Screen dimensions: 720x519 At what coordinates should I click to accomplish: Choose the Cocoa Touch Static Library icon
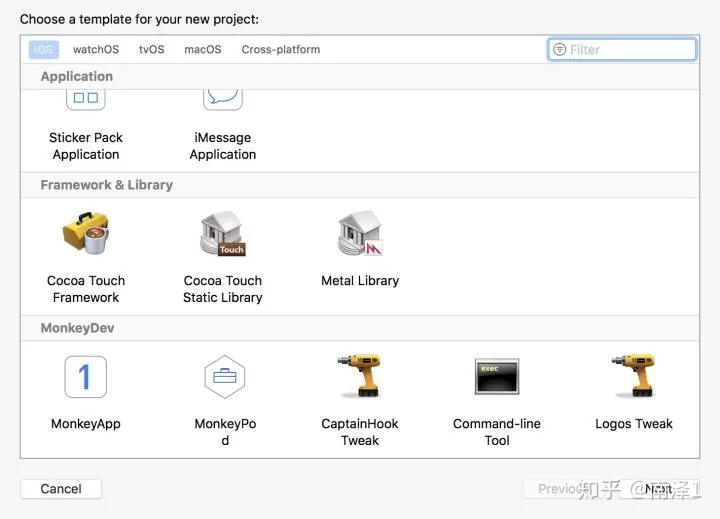coord(223,233)
